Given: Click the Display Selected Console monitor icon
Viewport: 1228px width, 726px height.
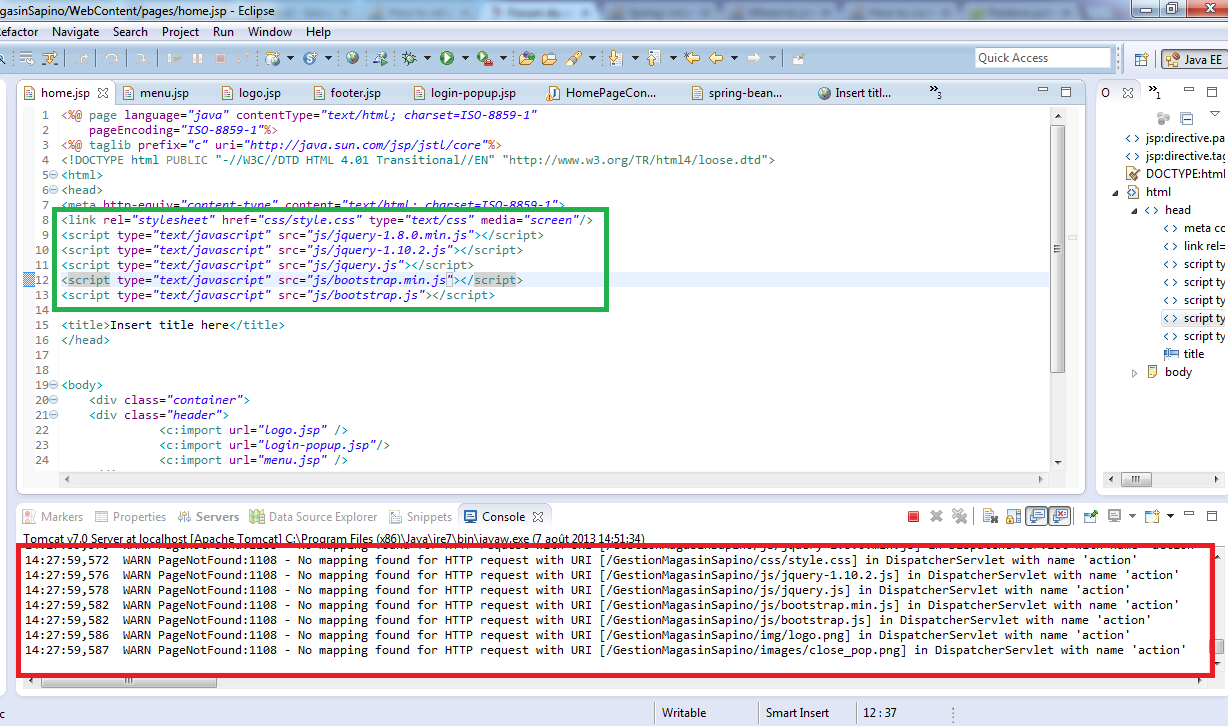Looking at the screenshot, I should coord(1114,516).
